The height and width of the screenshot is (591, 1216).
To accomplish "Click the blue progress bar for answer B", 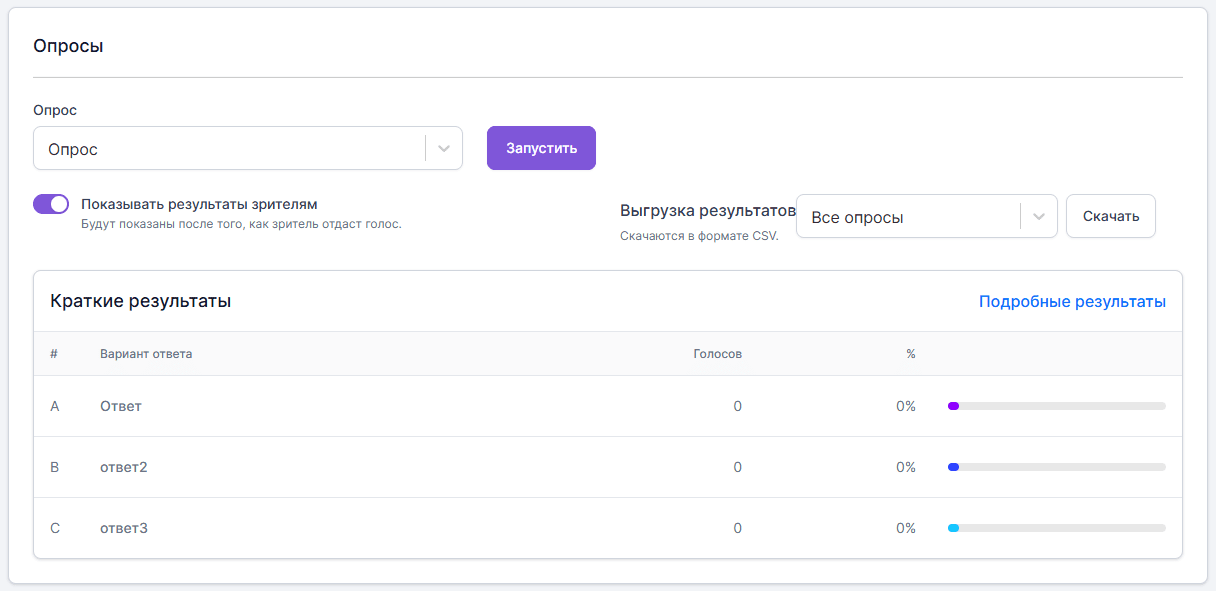I will click(x=1056, y=467).
